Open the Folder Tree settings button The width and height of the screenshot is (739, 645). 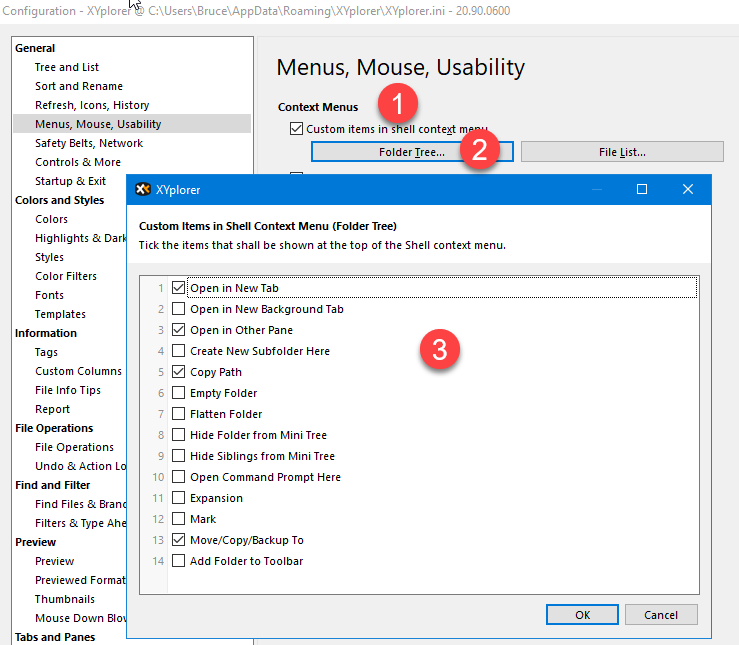(411, 152)
